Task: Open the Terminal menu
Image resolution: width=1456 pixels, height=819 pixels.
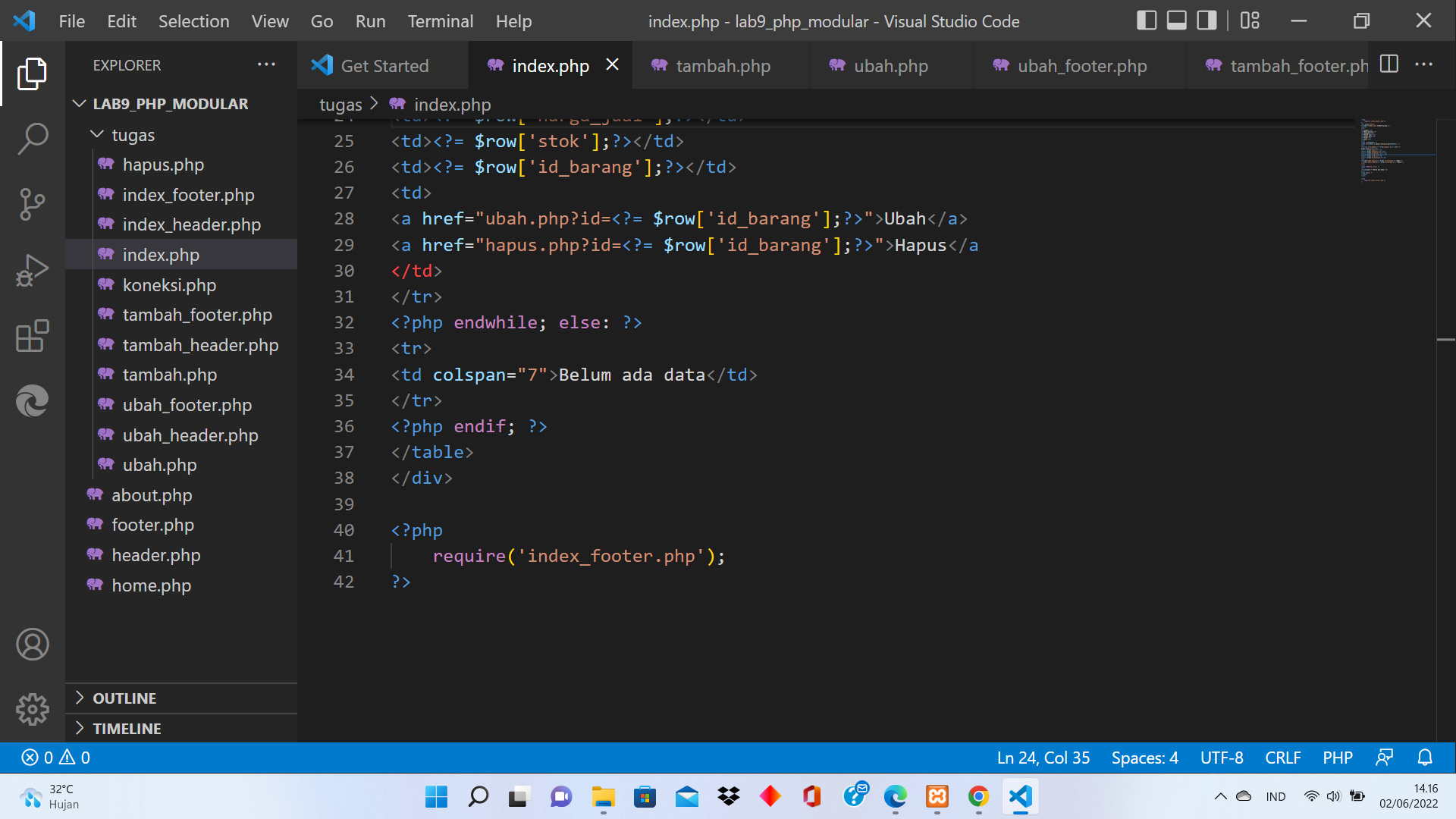Action: tap(440, 21)
